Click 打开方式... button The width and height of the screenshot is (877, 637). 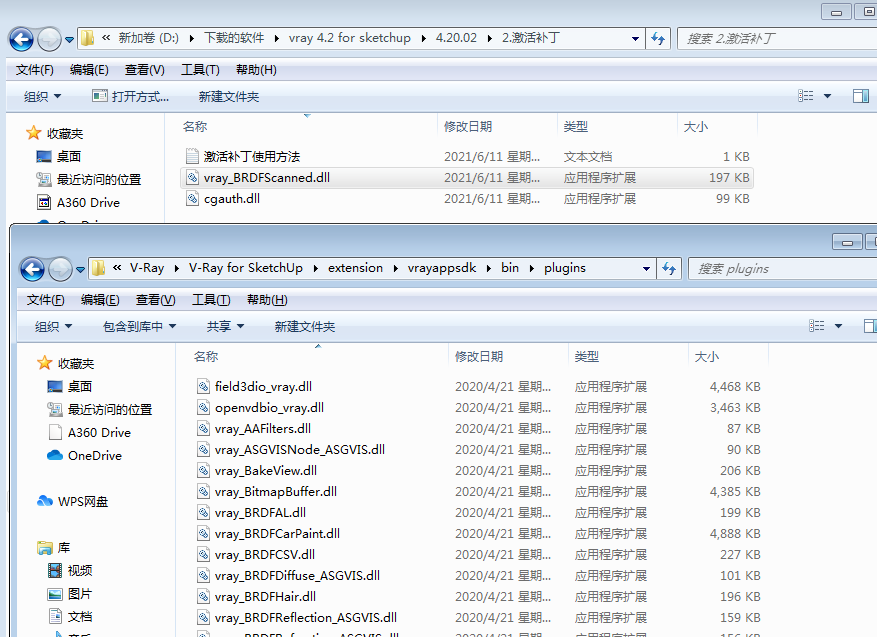point(131,97)
